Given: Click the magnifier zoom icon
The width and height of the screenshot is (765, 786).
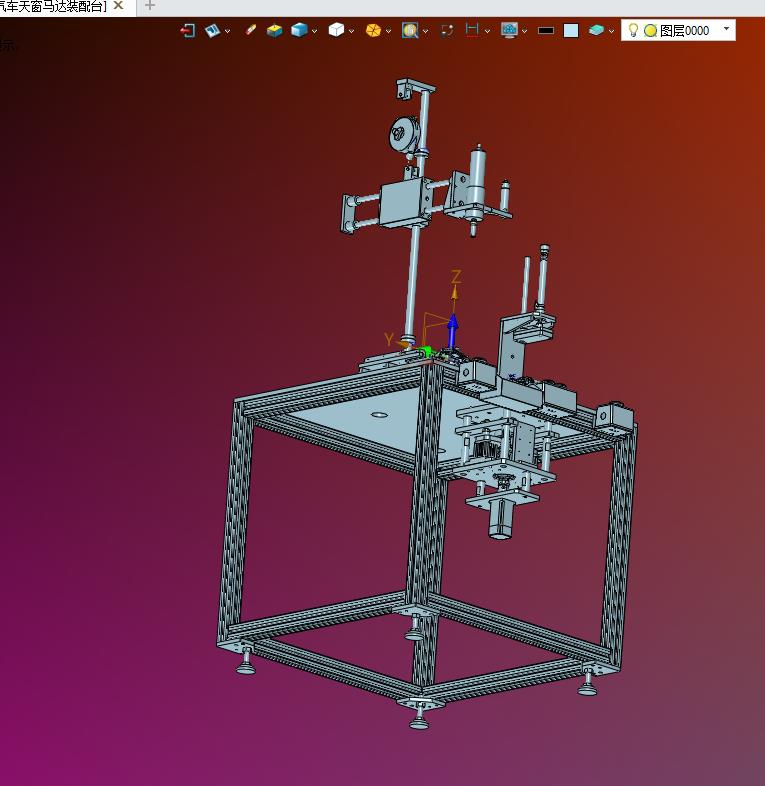Looking at the screenshot, I should pos(410,30).
